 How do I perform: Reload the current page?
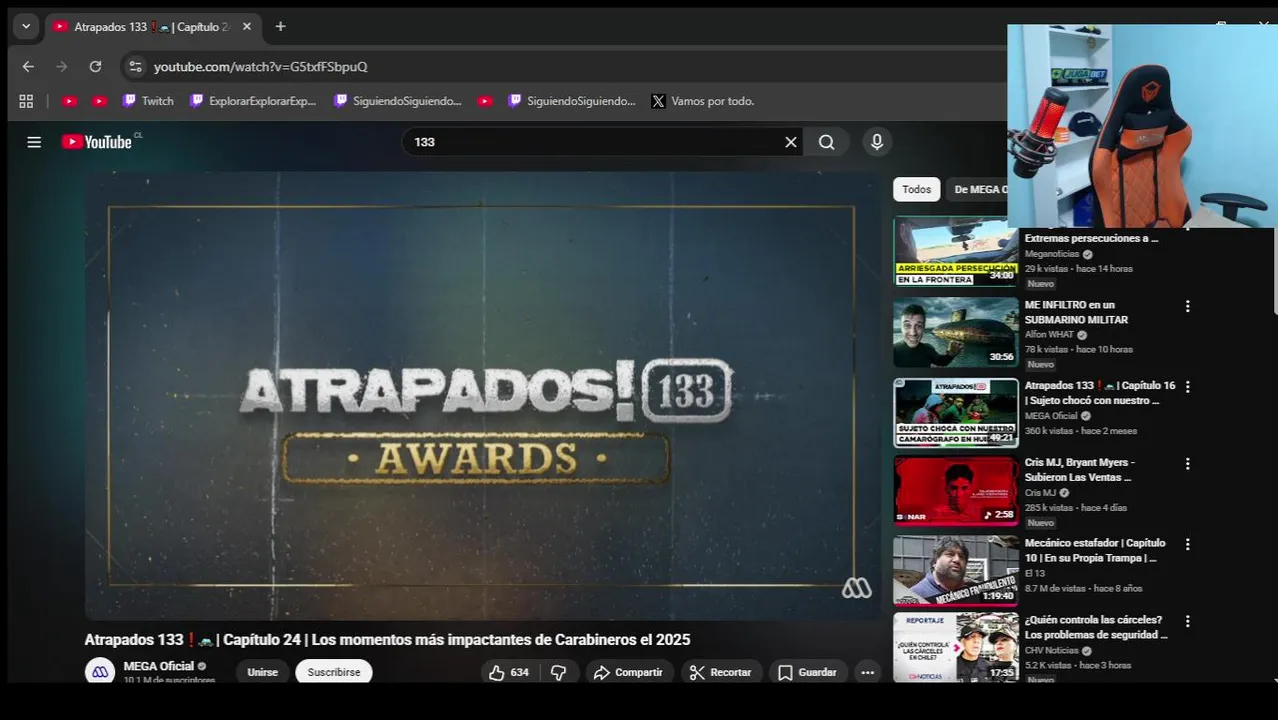95,67
